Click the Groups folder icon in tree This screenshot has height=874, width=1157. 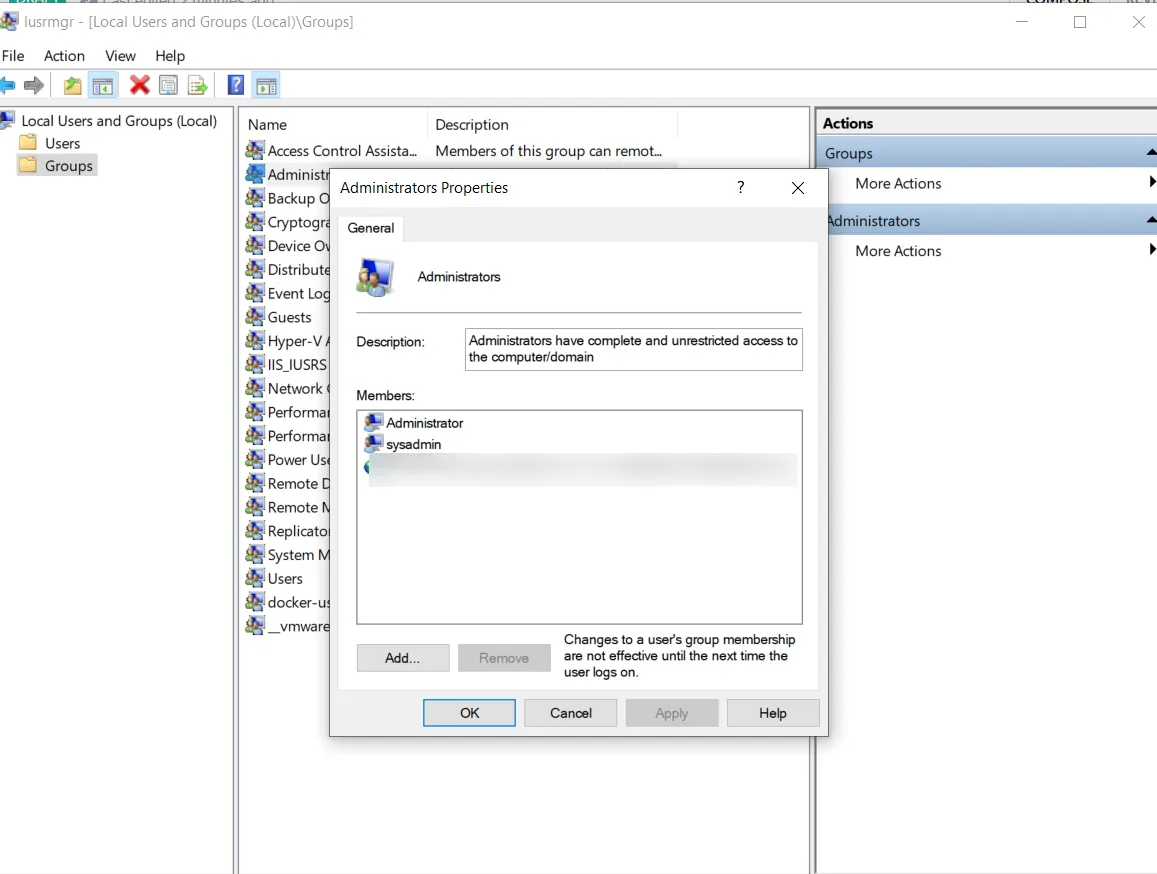coord(28,165)
